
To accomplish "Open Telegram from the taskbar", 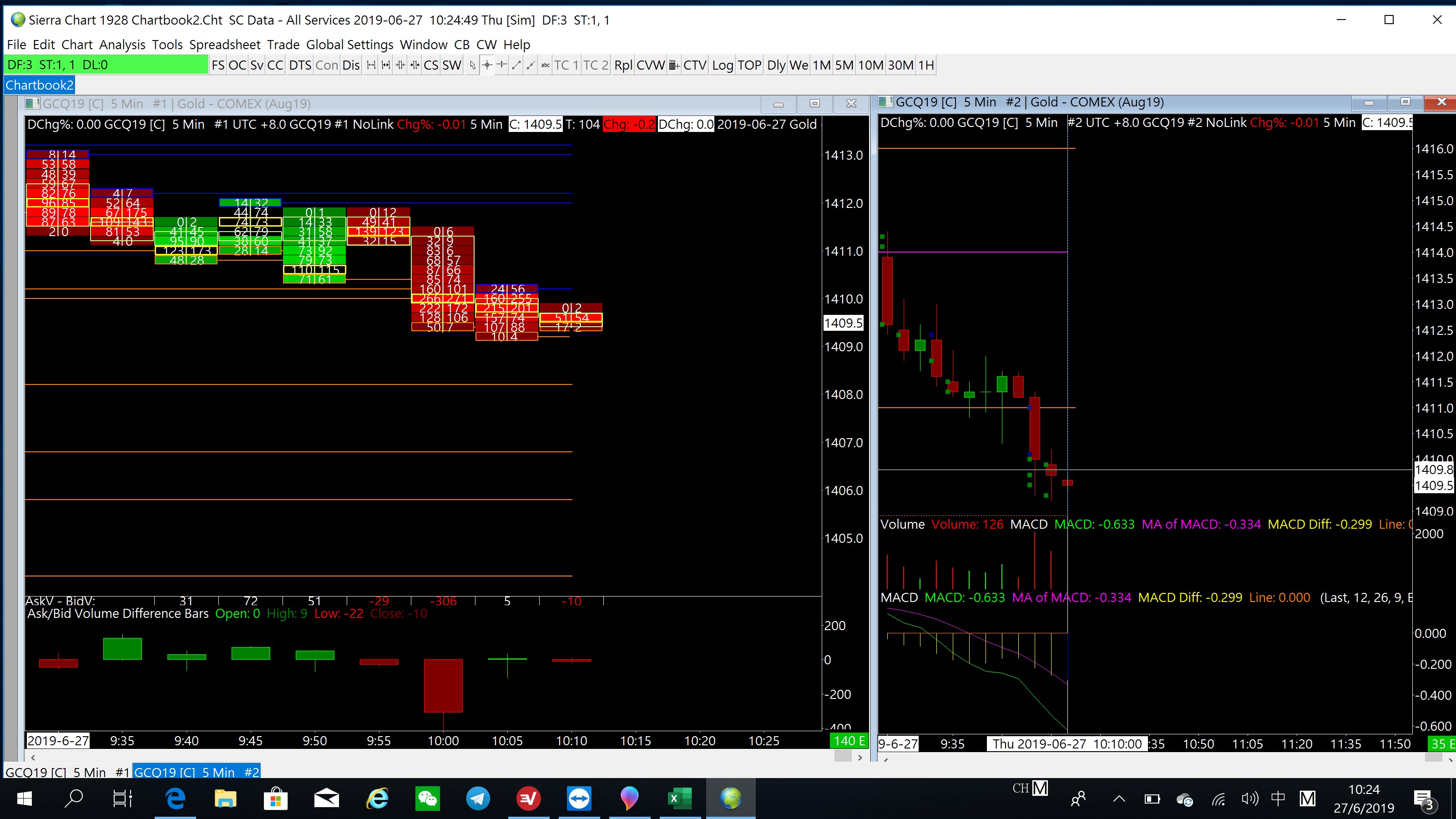I will 478,799.
